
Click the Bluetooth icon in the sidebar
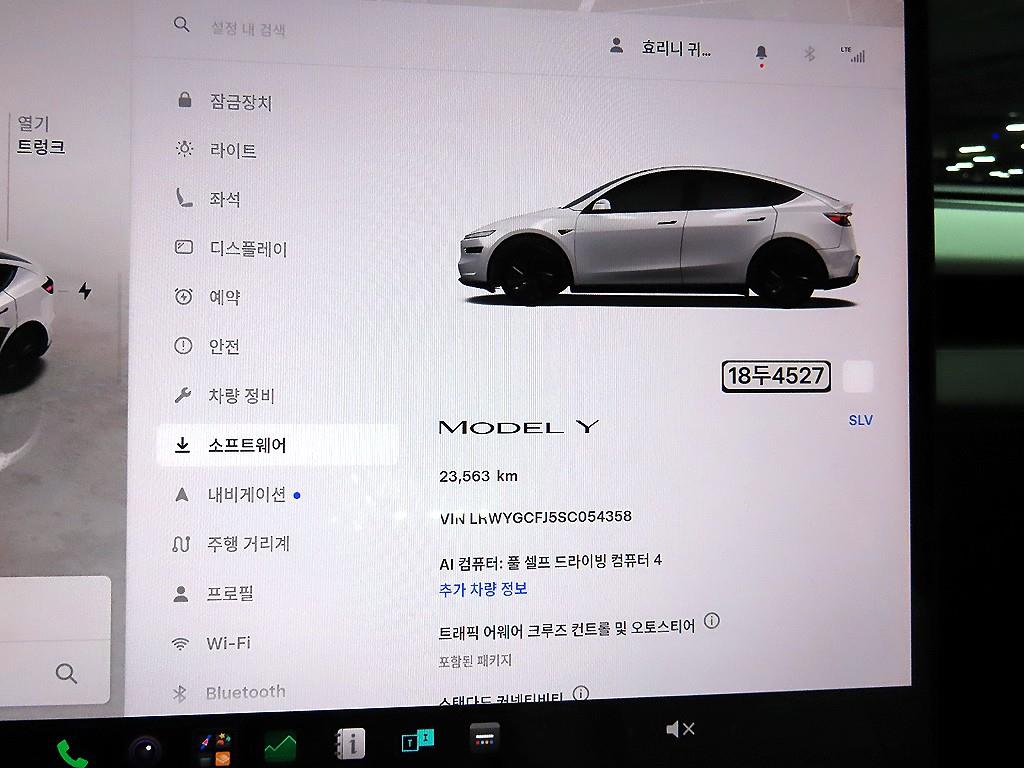tap(180, 694)
